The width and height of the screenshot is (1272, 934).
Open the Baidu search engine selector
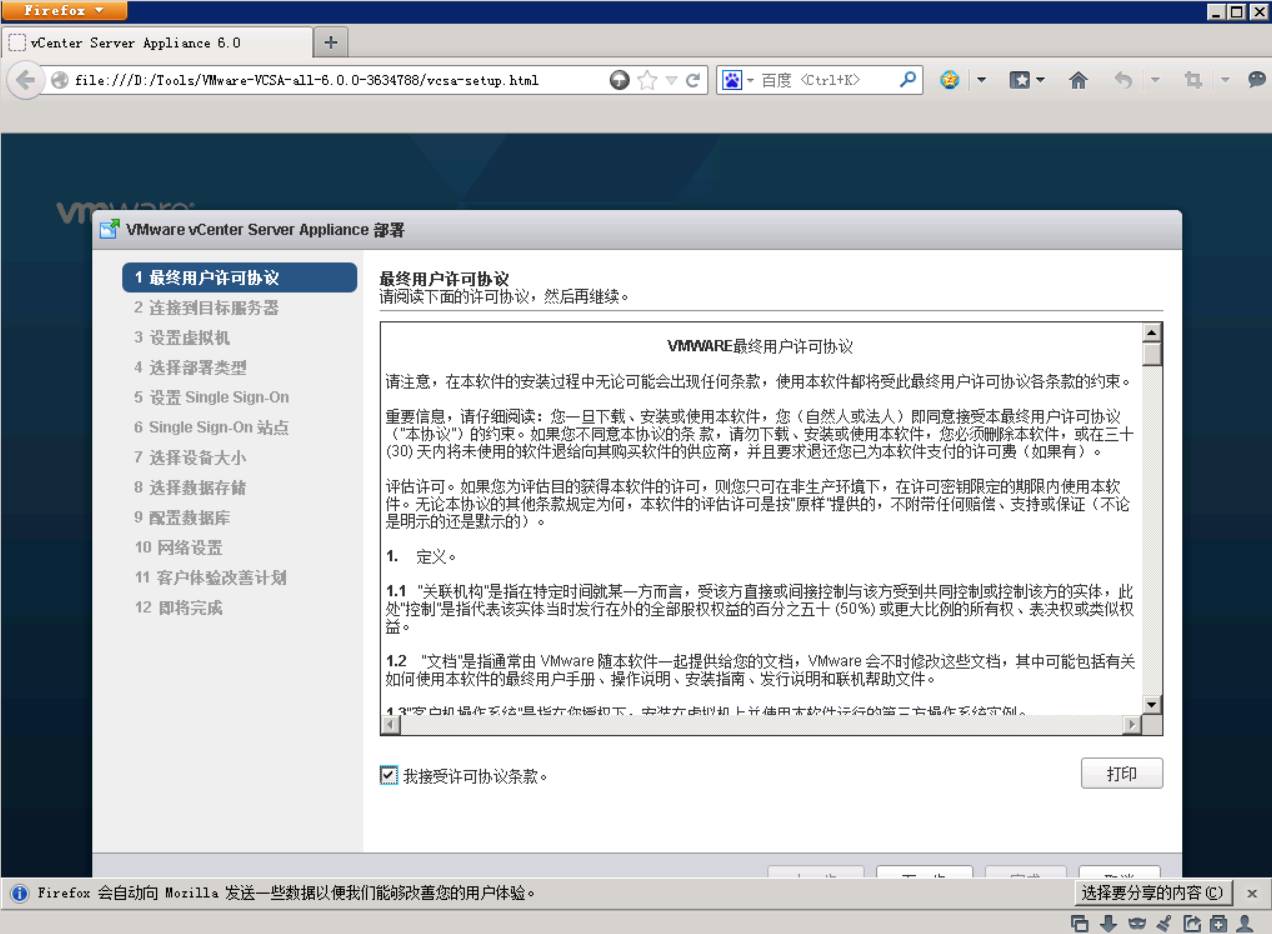736,80
